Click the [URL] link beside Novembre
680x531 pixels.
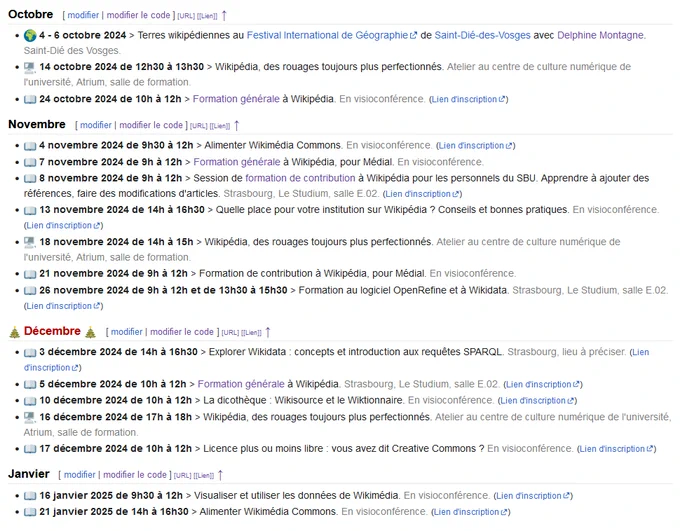point(199,126)
